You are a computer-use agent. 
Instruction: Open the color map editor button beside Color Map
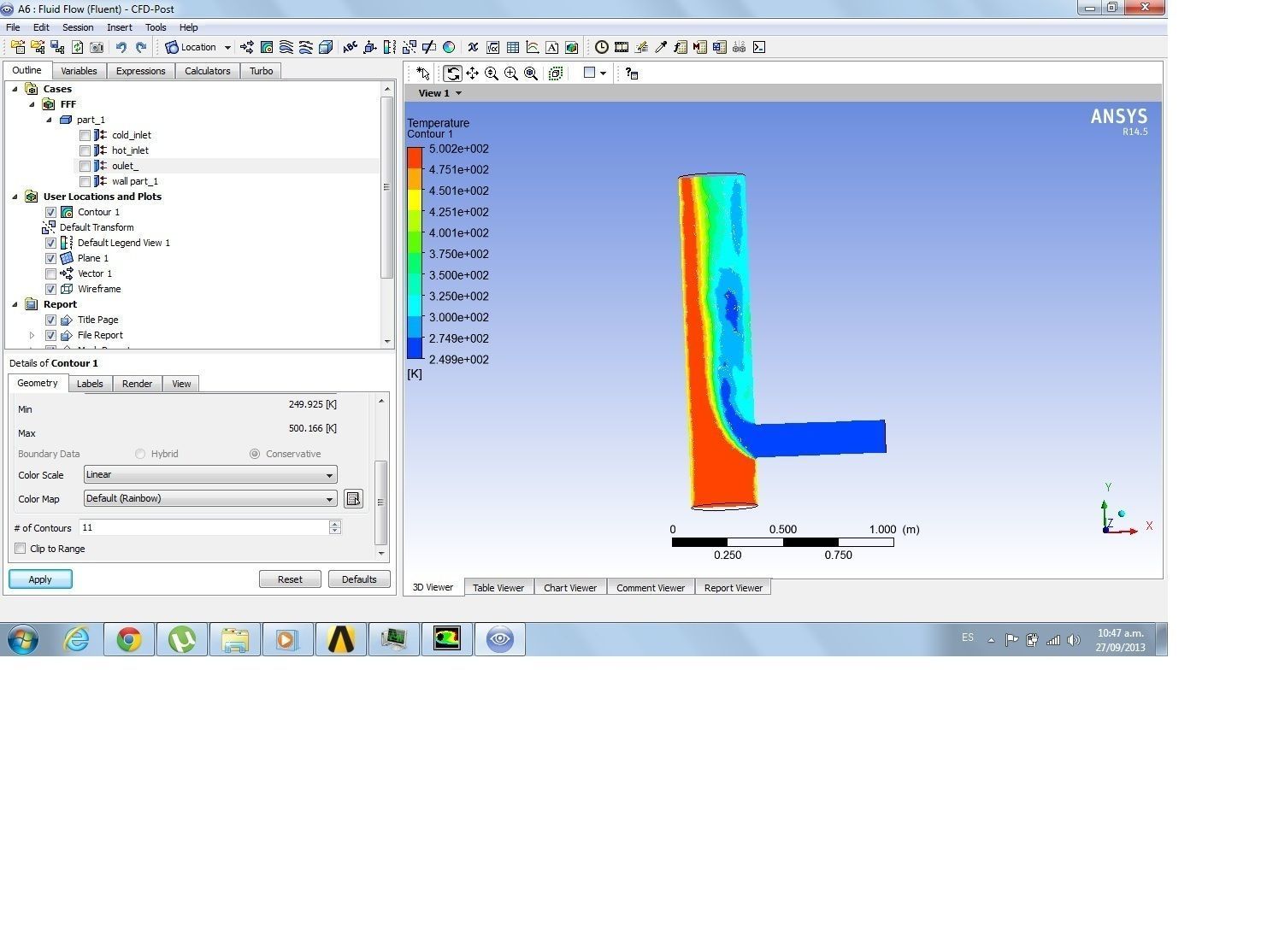point(353,499)
